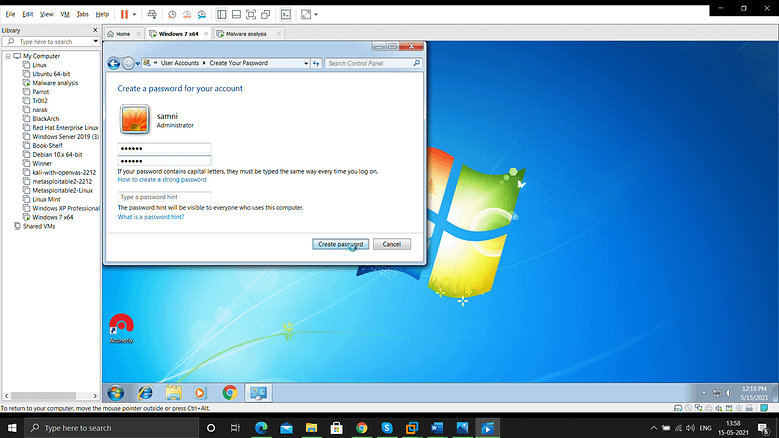Open Skype on host taskbar

coord(387,428)
